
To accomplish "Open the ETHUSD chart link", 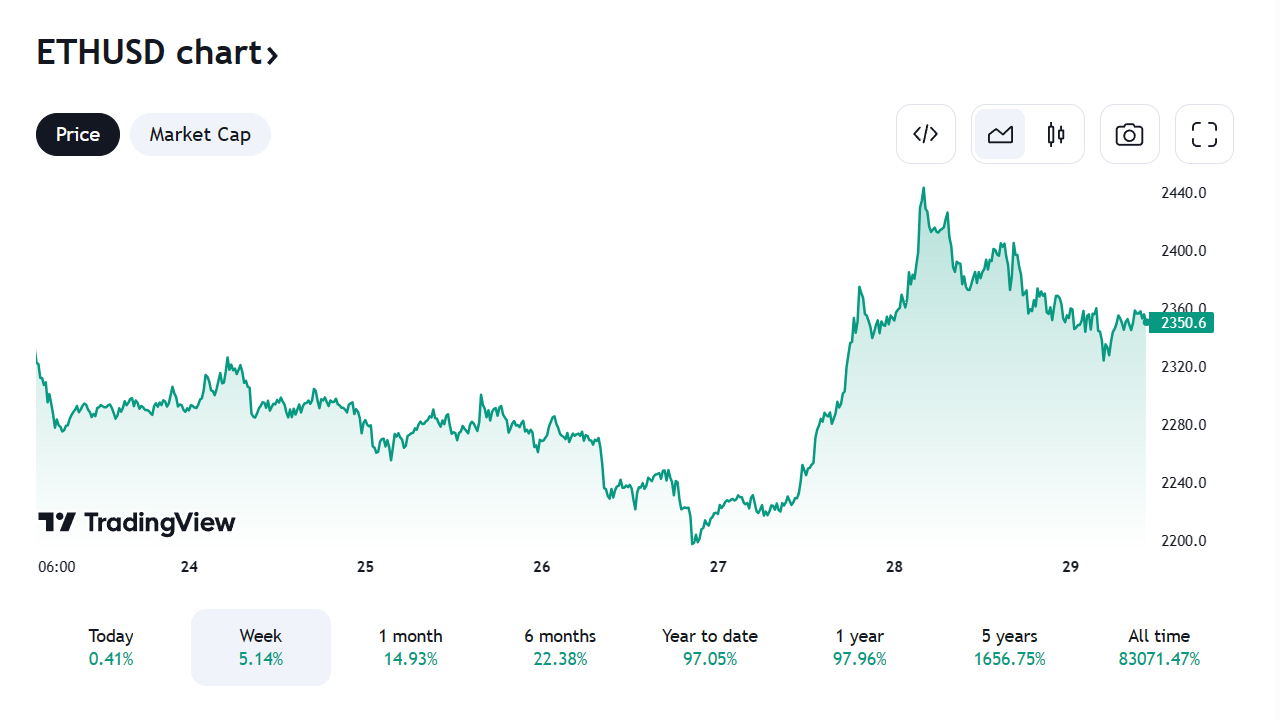I will pyautogui.click(x=157, y=52).
